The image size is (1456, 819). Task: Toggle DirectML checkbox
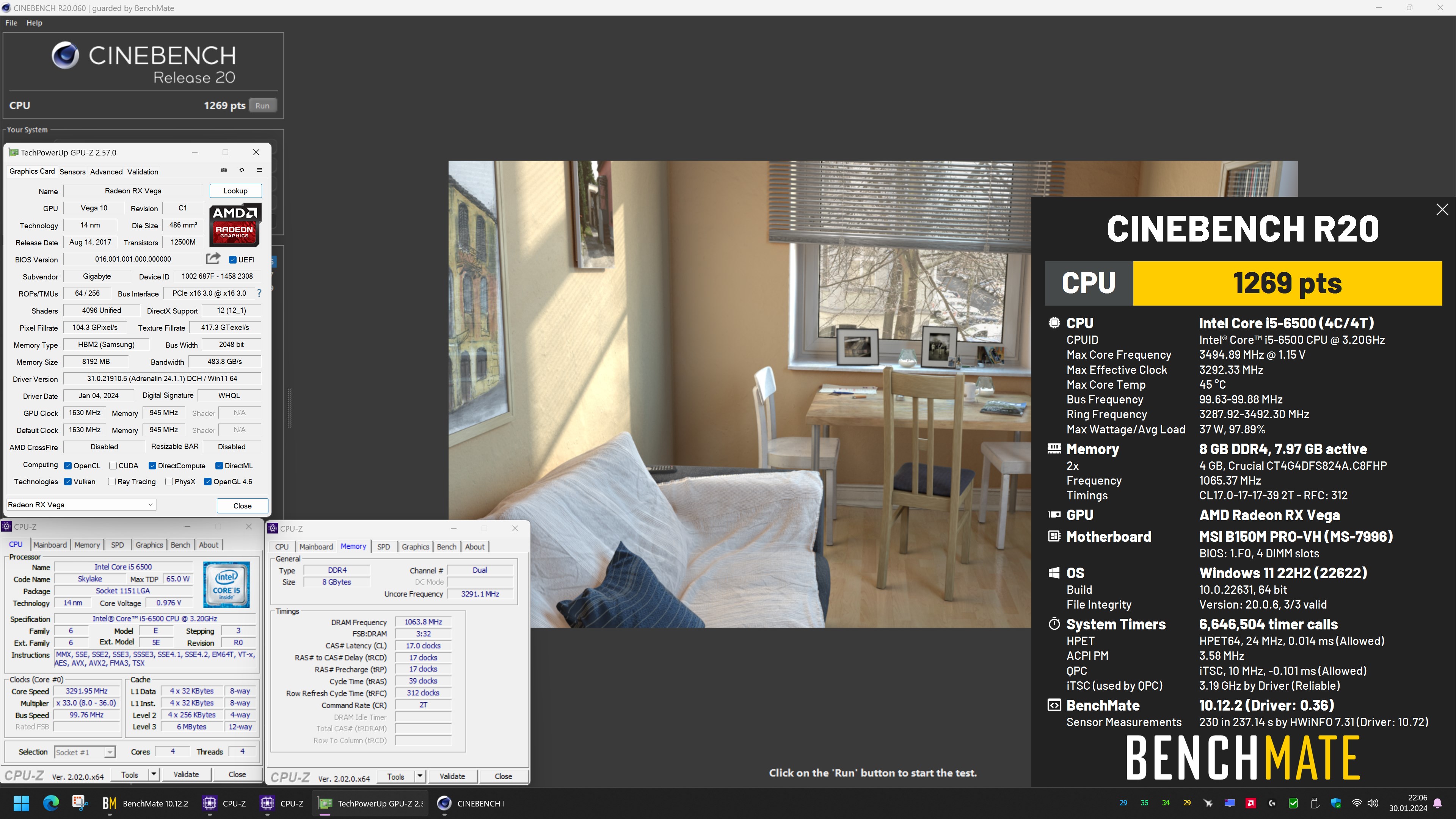[219, 466]
